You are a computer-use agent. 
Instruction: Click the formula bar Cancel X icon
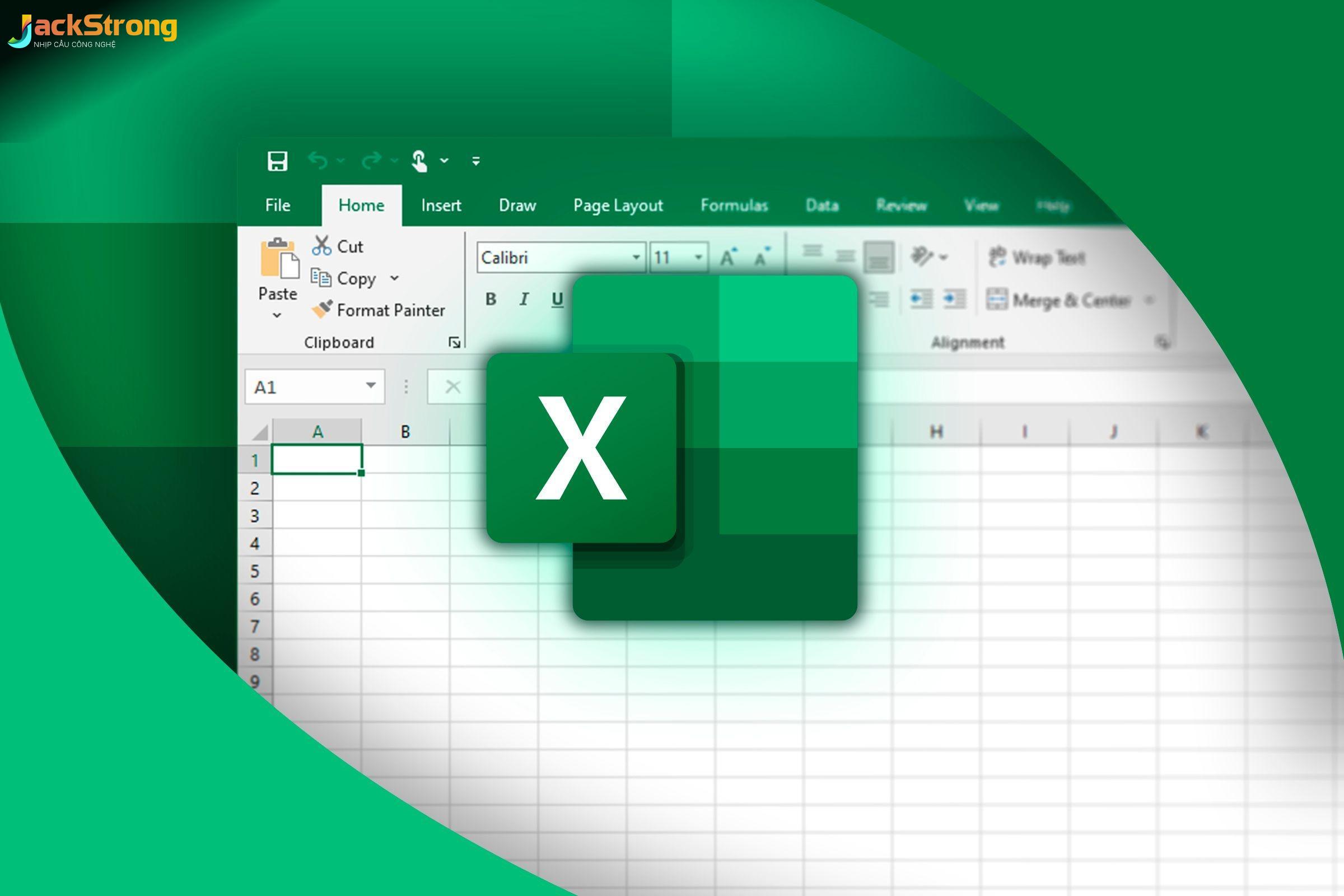point(452,387)
